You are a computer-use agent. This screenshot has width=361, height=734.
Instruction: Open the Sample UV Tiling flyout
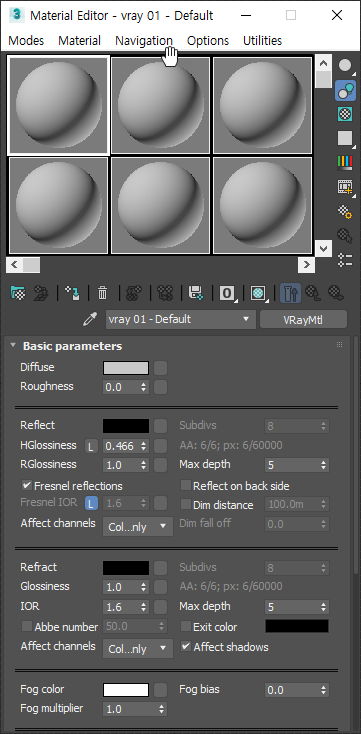point(346,139)
